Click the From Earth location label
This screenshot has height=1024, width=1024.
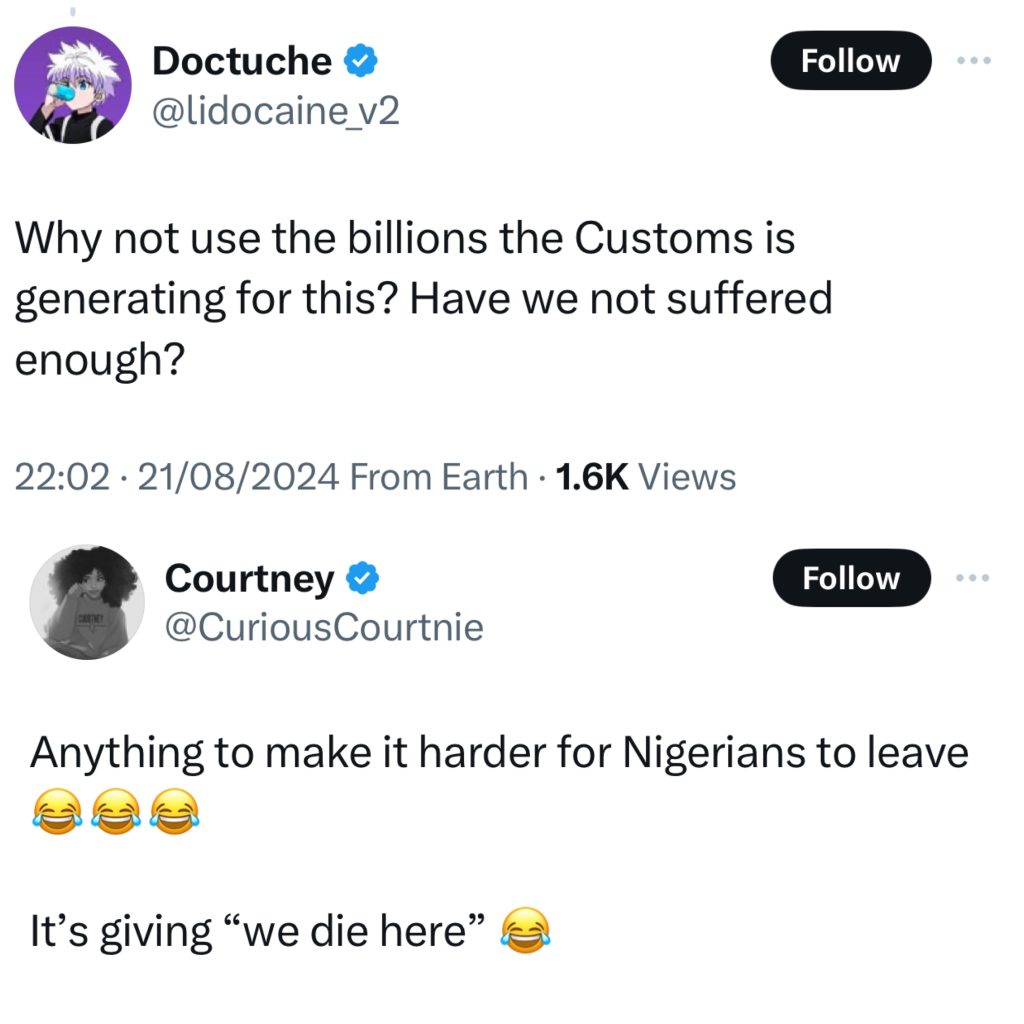[439, 478]
